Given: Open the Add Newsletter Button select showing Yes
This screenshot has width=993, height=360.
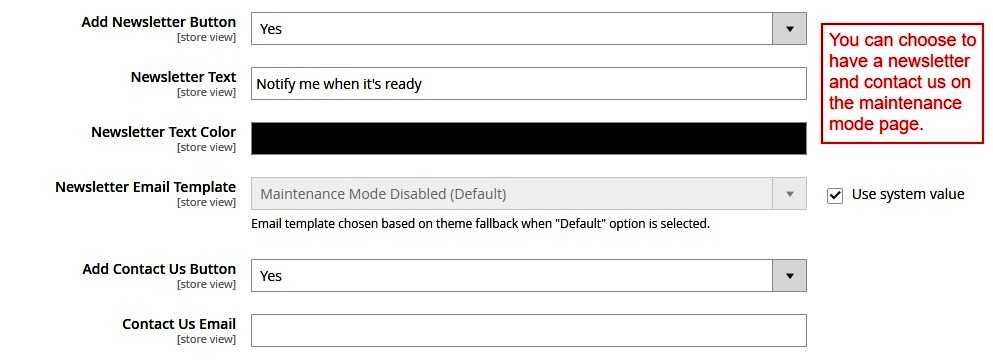Looking at the screenshot, I should pyautogui.click(x=529, y=29).
